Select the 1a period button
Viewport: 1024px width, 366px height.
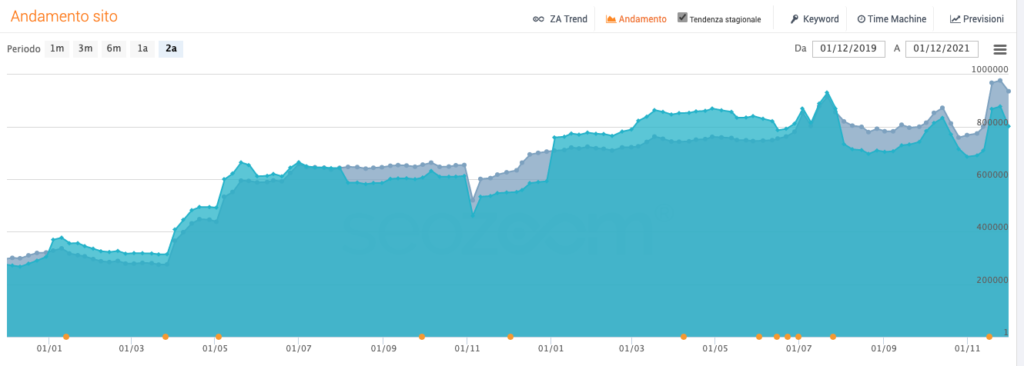[142, 49]
